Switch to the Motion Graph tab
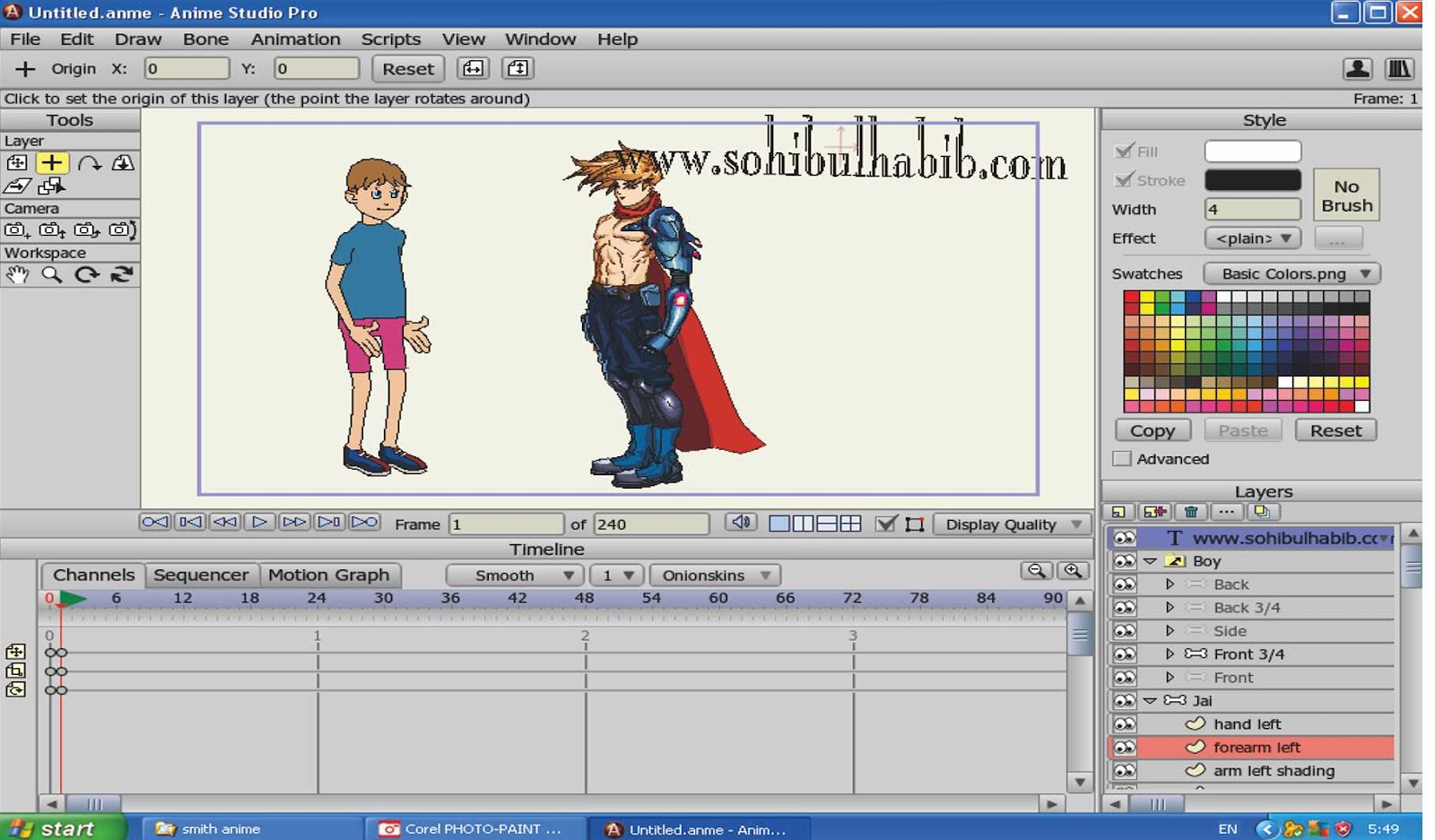This screenshot has height=840, width=1435. pos(328,575)
